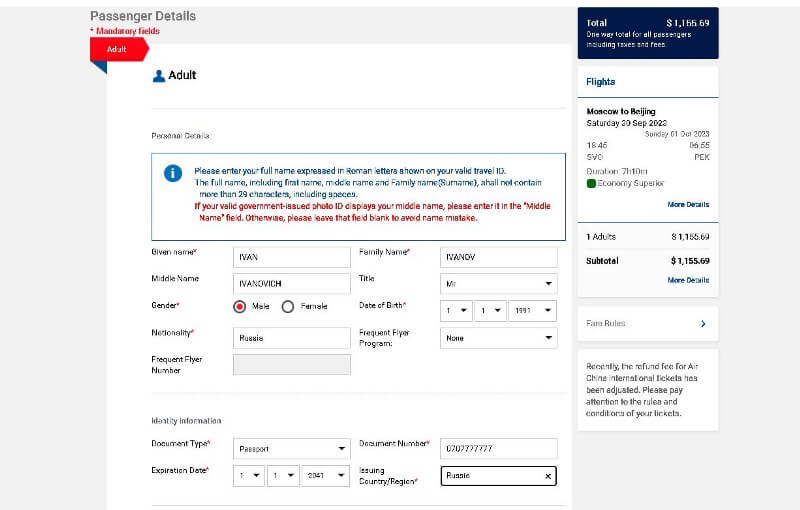800x510 pixels.
Task: Click the Sunday 01 Oct 2023 arrival date
Action: [677, 134]
